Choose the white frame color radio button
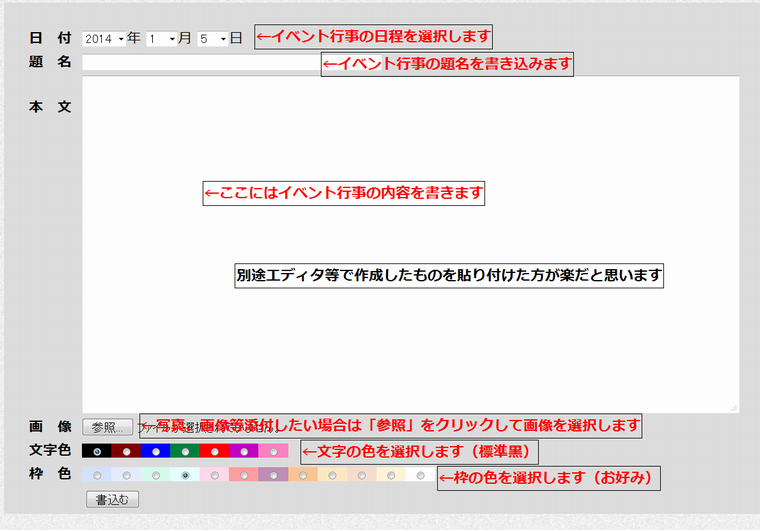760x530 pixels. pyautogui.click(x=421, y=476)
